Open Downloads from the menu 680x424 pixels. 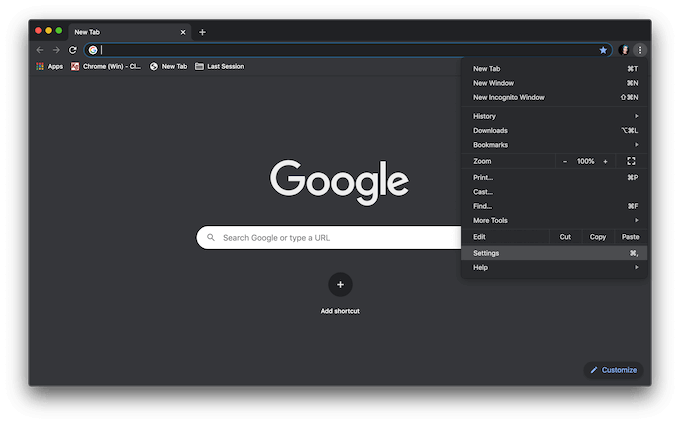pos(554,130)
